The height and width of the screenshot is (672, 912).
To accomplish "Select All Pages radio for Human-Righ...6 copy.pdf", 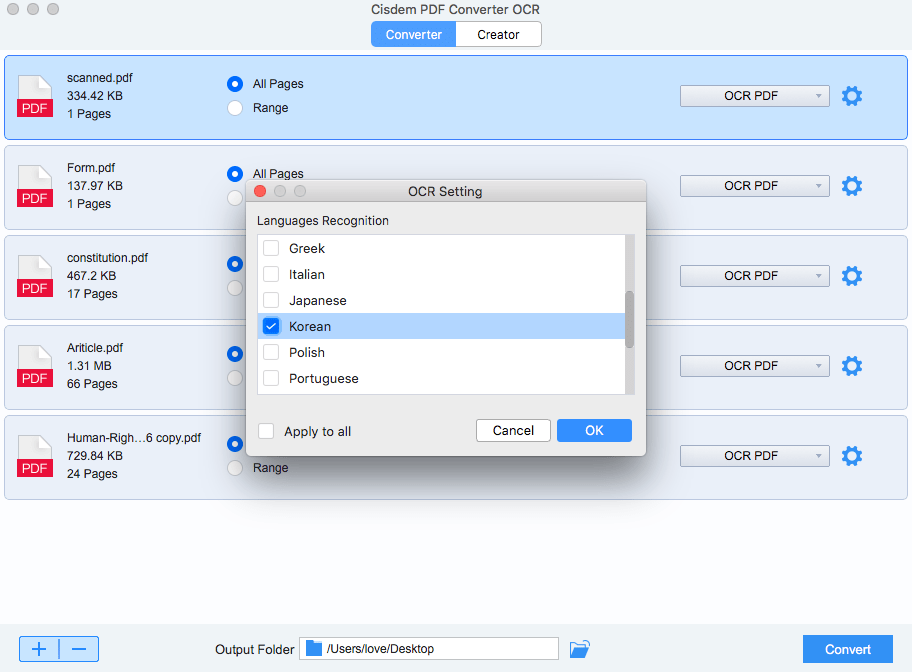I will pyautogui.click(x=235, y=444).
